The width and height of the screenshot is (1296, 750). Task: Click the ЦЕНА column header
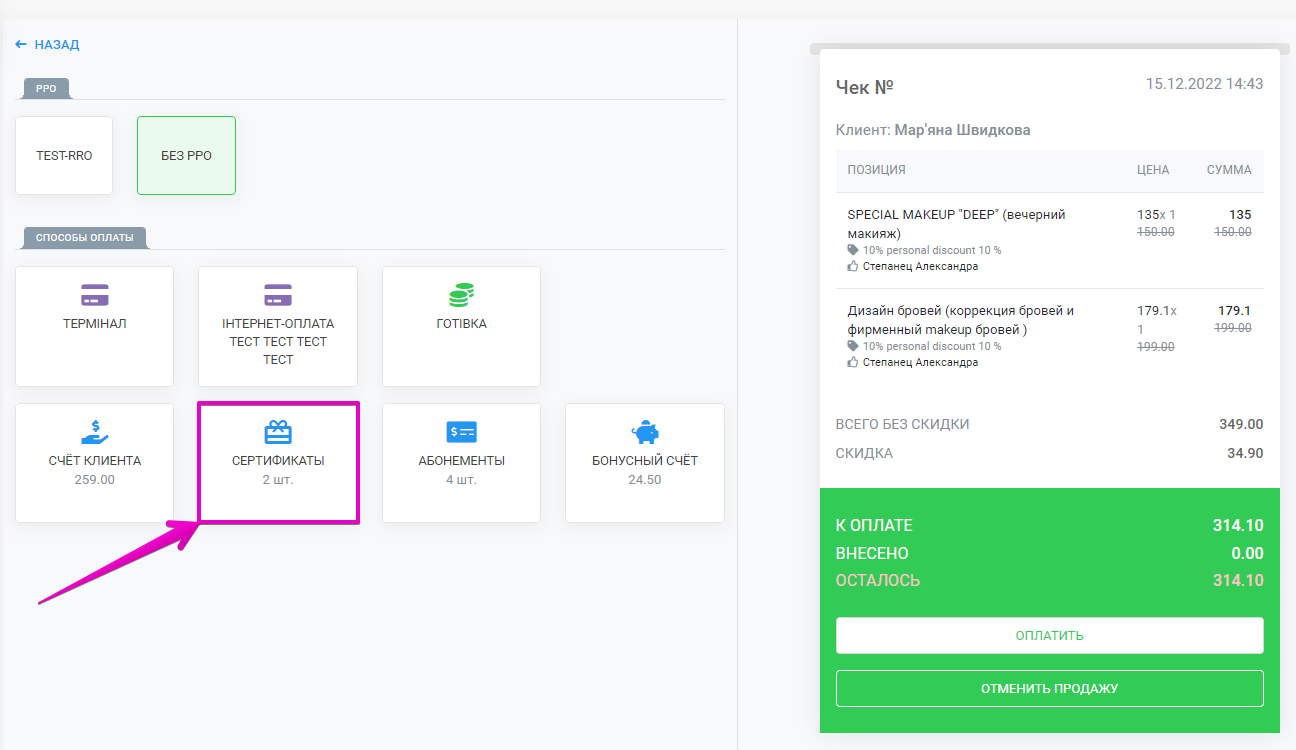(1153, 170)
